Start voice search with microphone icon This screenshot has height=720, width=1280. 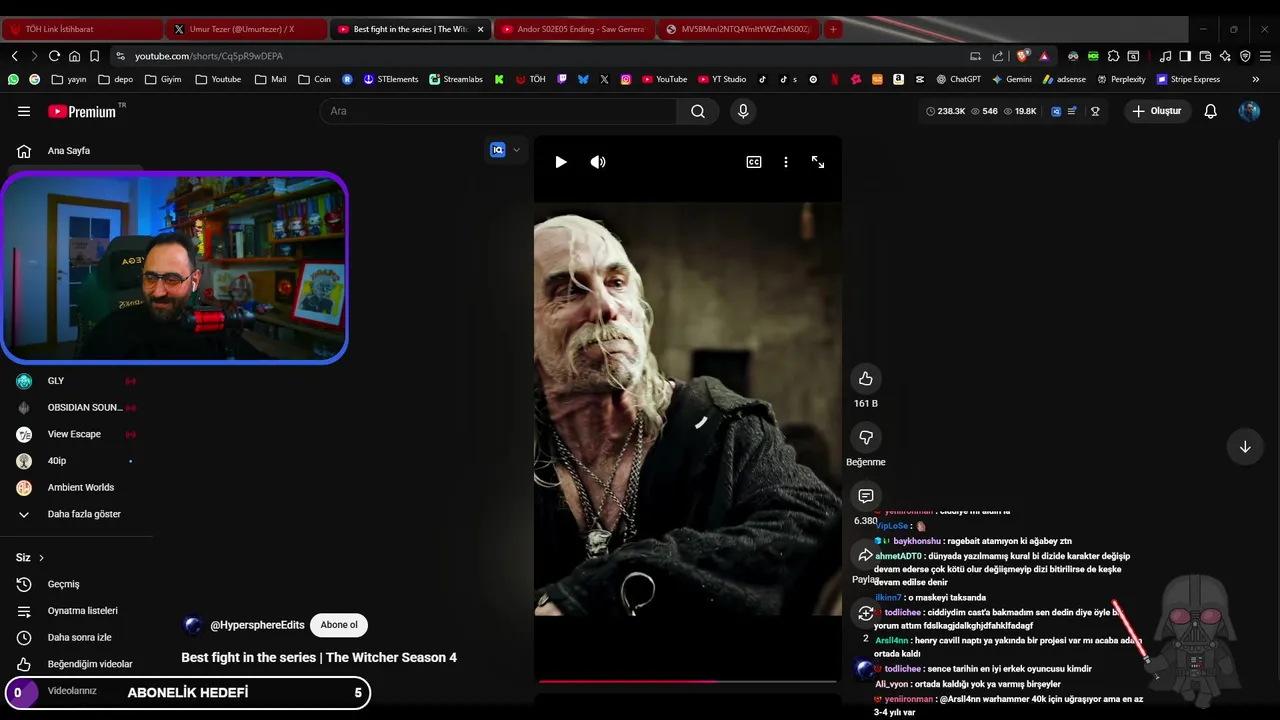click(x=743, y=111)
